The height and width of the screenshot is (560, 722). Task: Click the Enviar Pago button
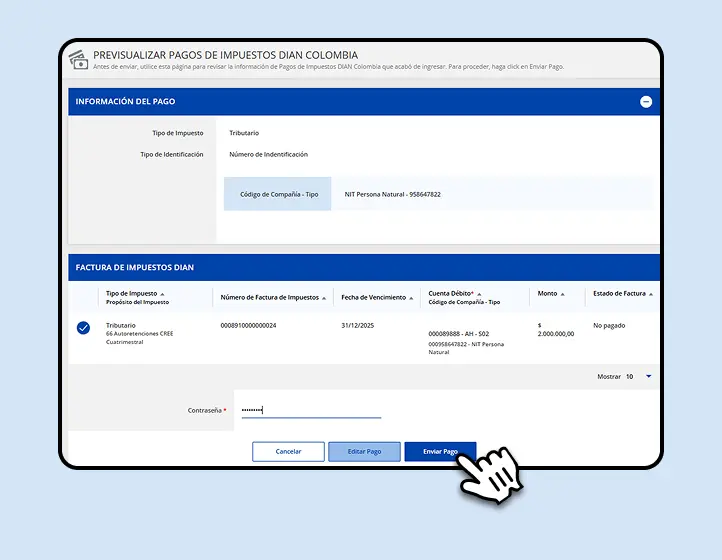pos(440,451)
